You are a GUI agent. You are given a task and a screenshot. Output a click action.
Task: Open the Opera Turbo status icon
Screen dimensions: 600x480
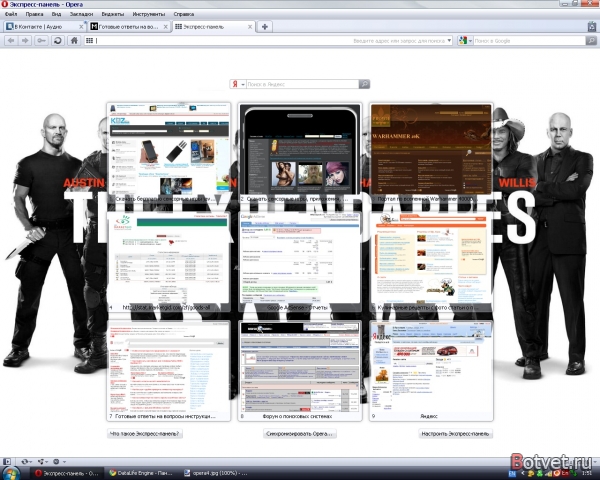click(56, 462)
